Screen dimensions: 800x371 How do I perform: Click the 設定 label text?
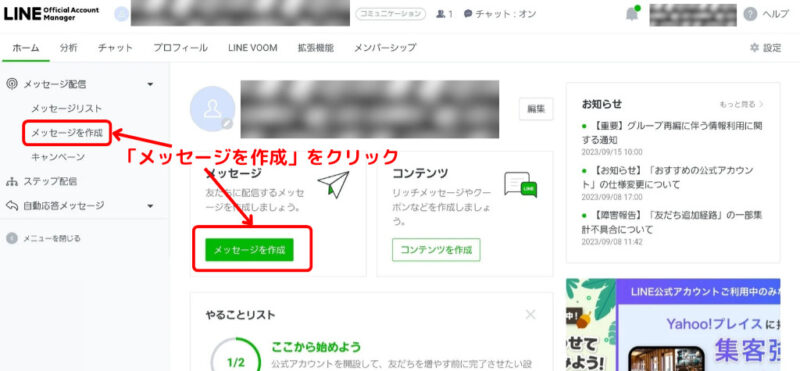point(772,48)
